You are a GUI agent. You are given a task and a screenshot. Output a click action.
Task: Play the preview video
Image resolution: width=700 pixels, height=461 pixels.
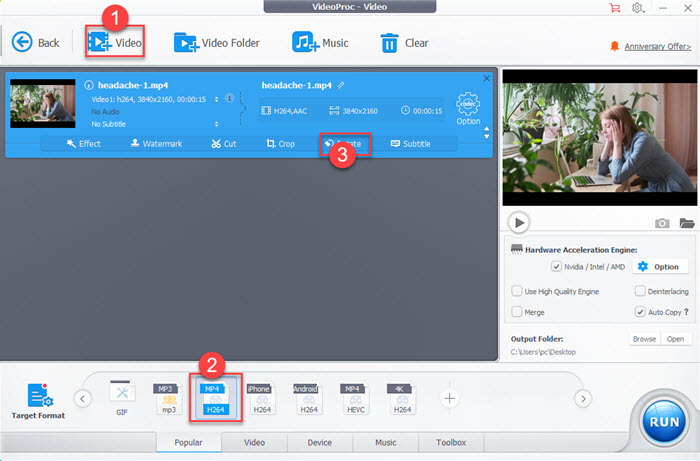pyautogui.click(x=519, y=222)
